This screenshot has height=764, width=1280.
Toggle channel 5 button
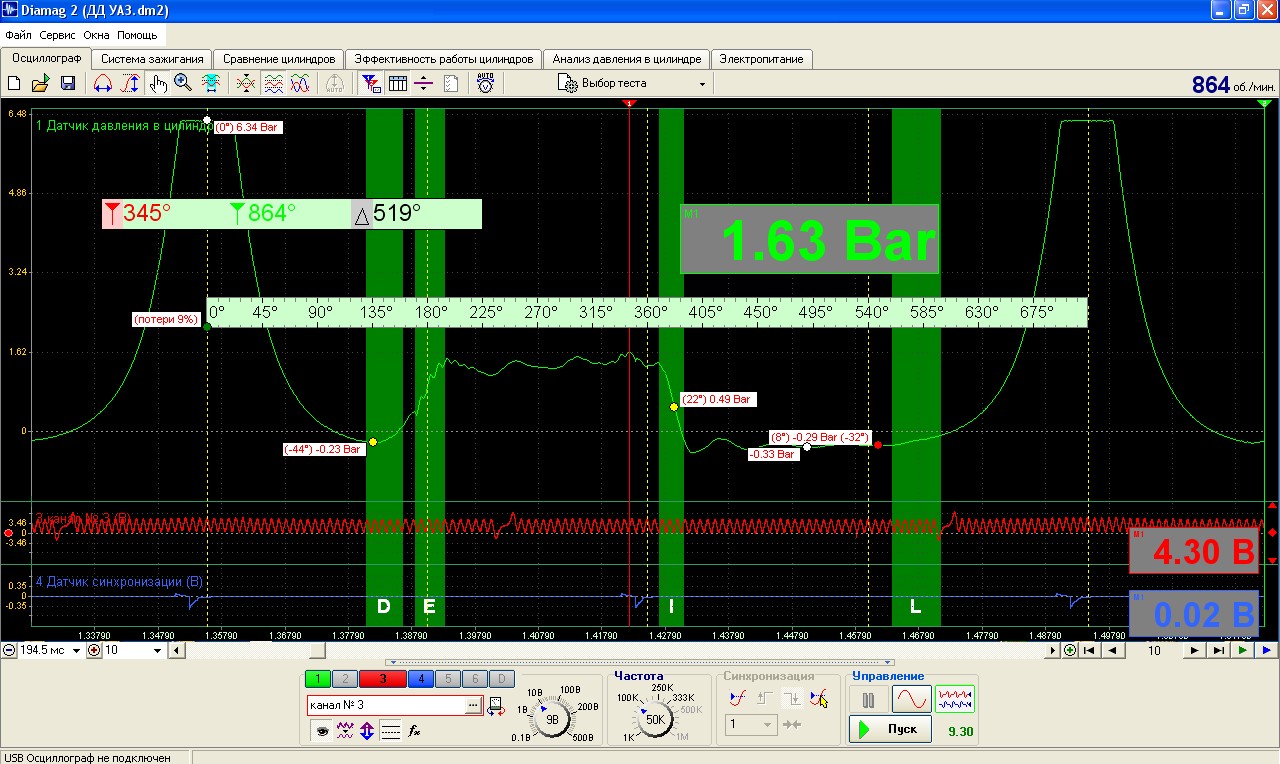pos(447,679)
